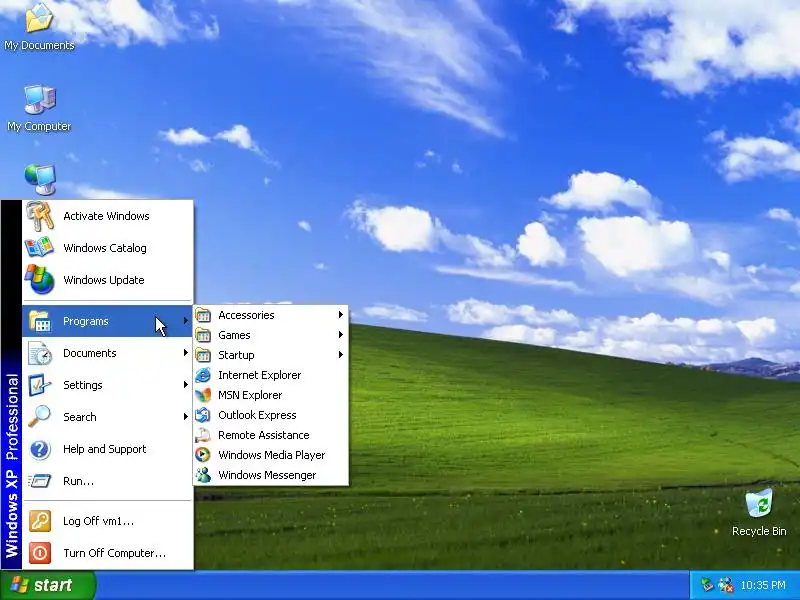Screen dimensions: 800x600
Task: Launch Internet Explorer from Programs
Action: click(x=271, y=375)
